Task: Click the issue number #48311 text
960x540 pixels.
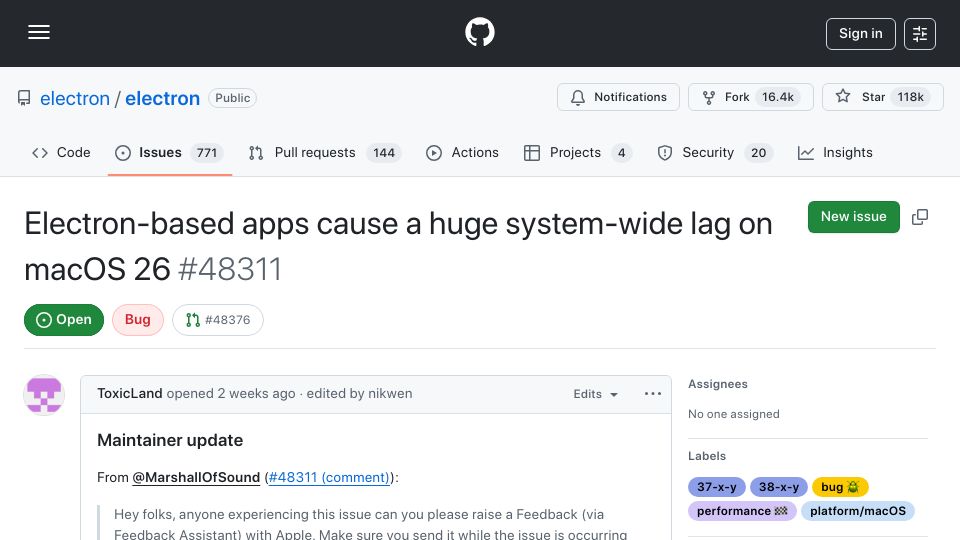Action: pos(230,269)
